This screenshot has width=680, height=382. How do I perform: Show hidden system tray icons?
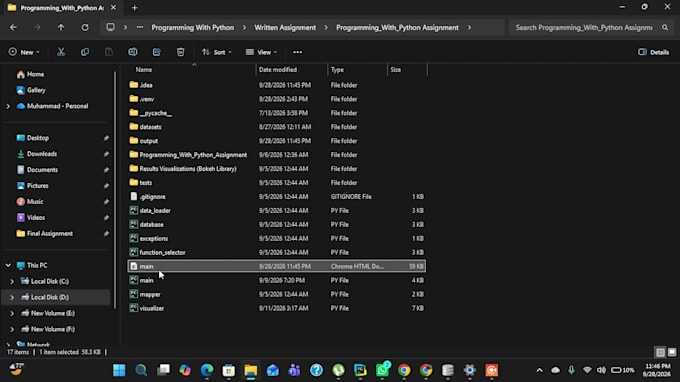539,370
